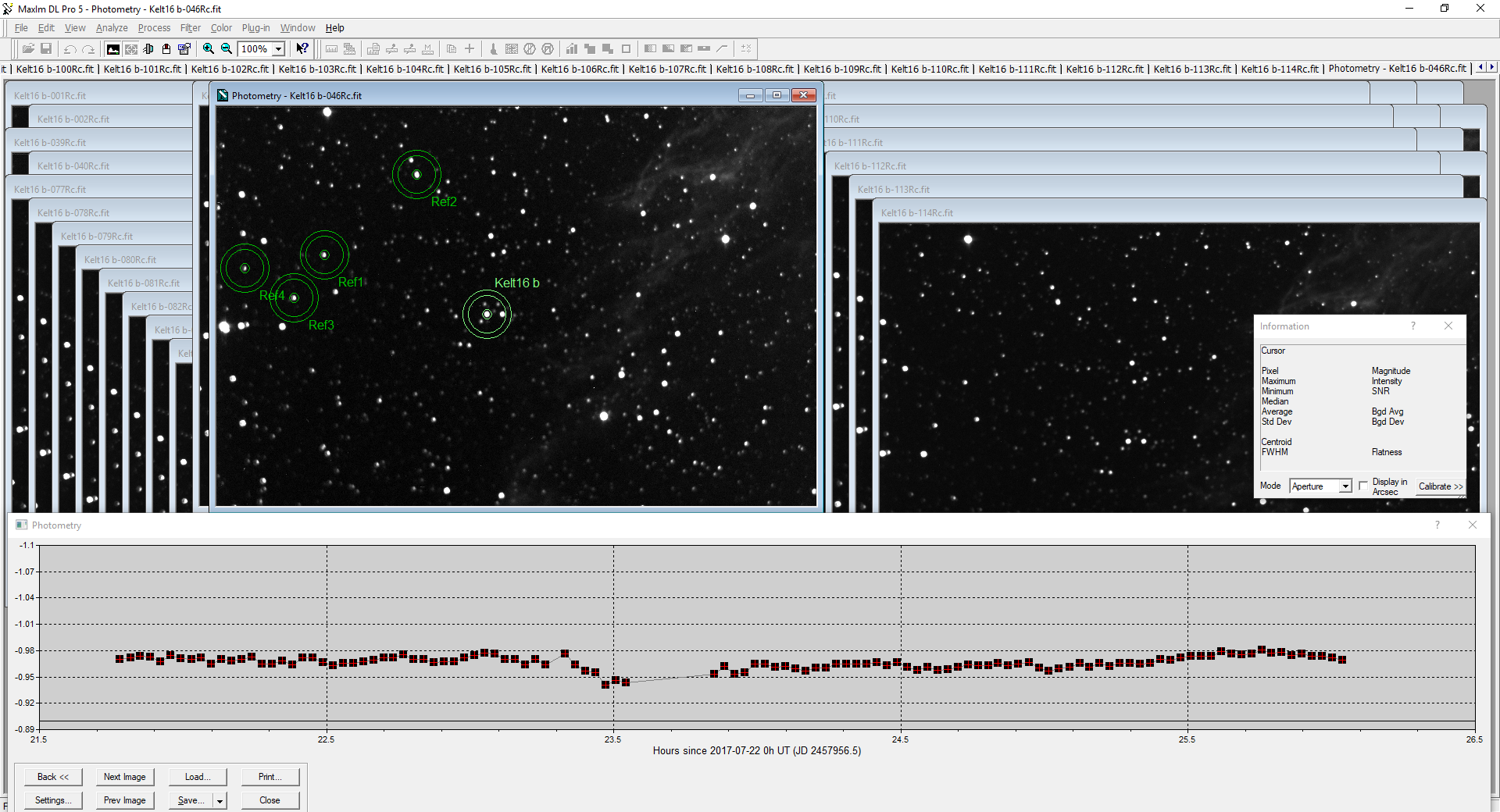This screenshot has width=1500, height=812.
Task: Click the Undo arrow toolbar icon
Action: click(70, 48)
